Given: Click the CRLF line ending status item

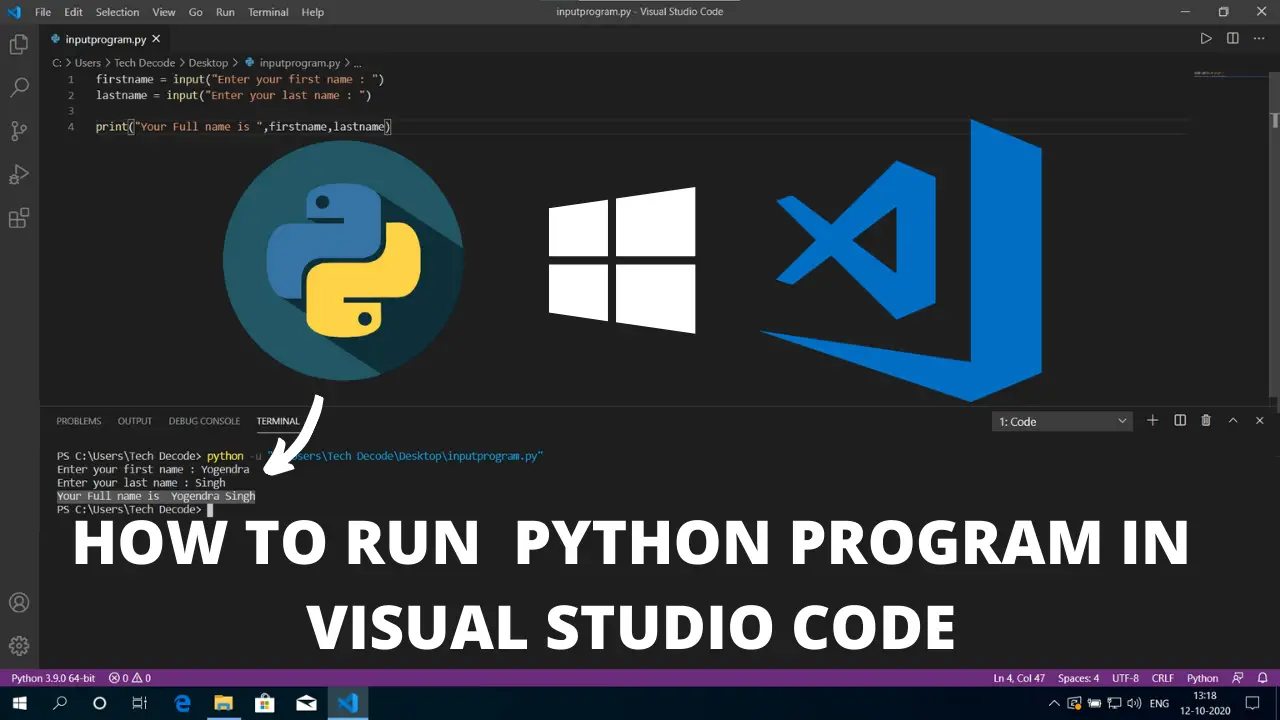Looking at the screenshot, I should tap(1162, 678).
